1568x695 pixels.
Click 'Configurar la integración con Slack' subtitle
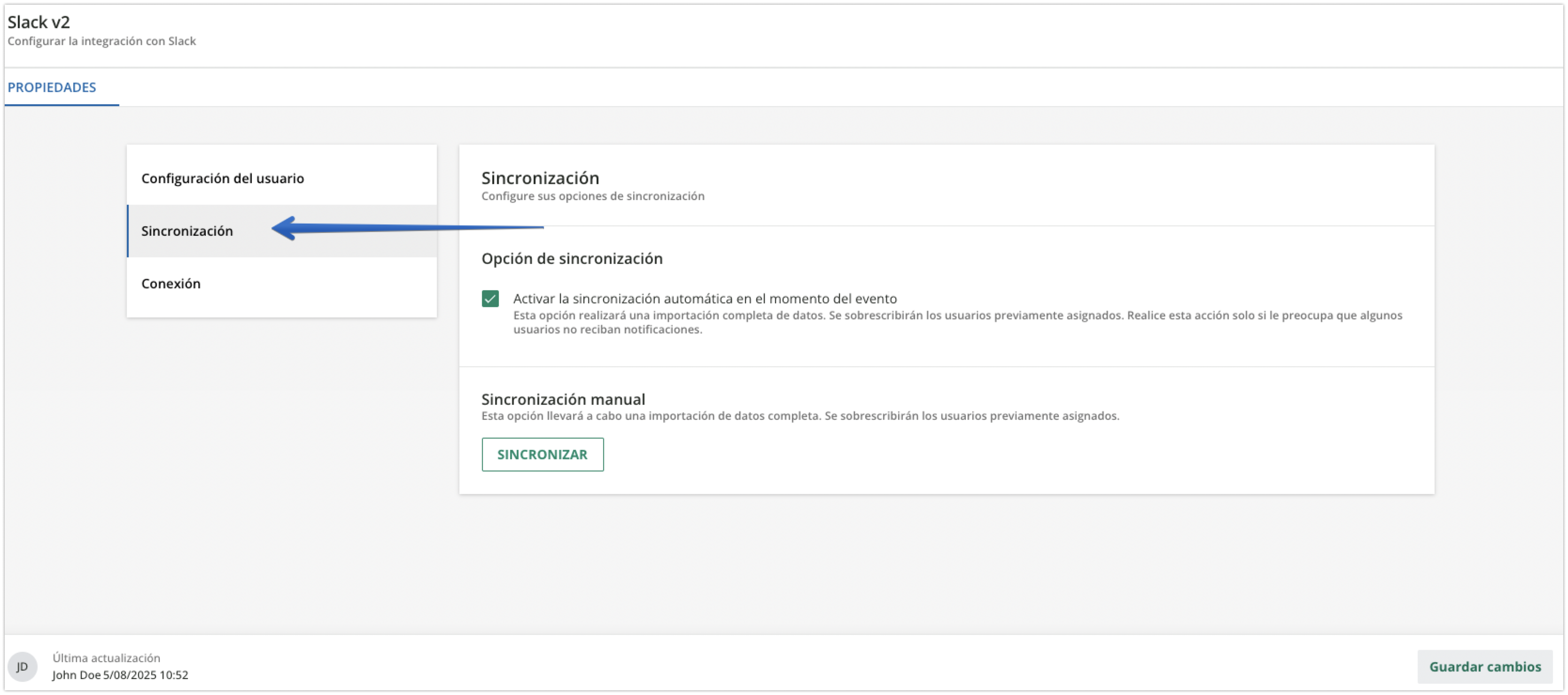[101, 41]
